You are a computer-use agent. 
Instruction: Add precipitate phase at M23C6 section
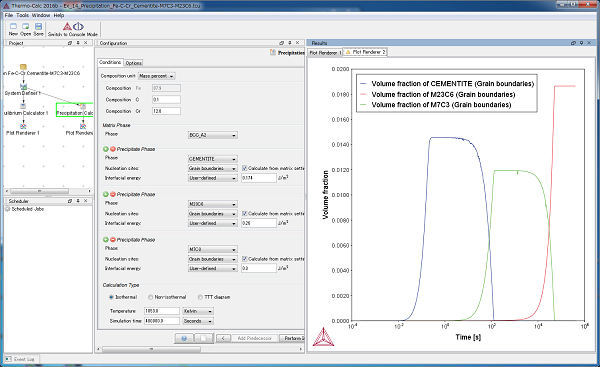coord(106,194)
